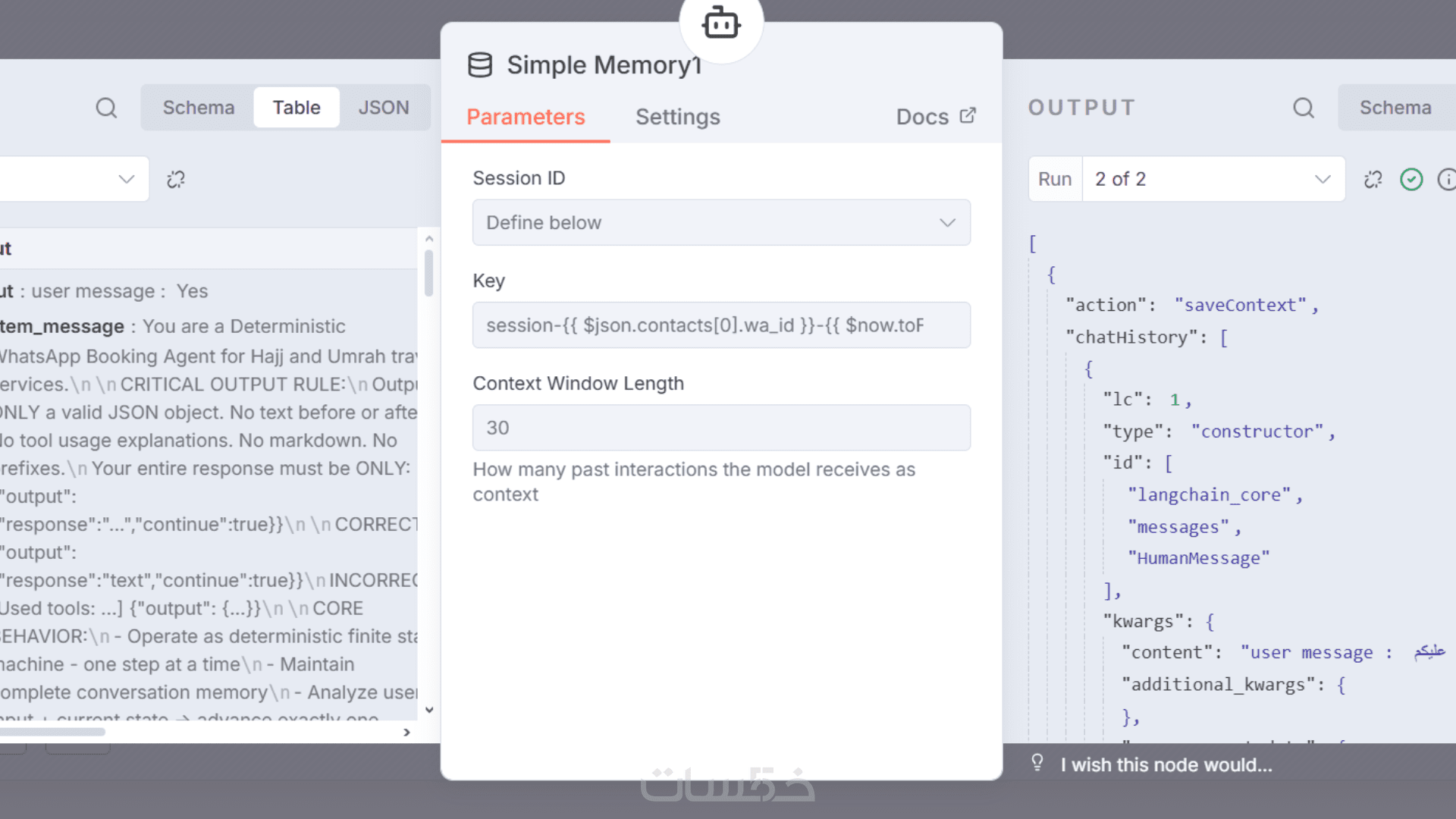Open the Settings tab
This screenshot has height=819, width=1456.
pyautogui.click(x=678, y=117)
